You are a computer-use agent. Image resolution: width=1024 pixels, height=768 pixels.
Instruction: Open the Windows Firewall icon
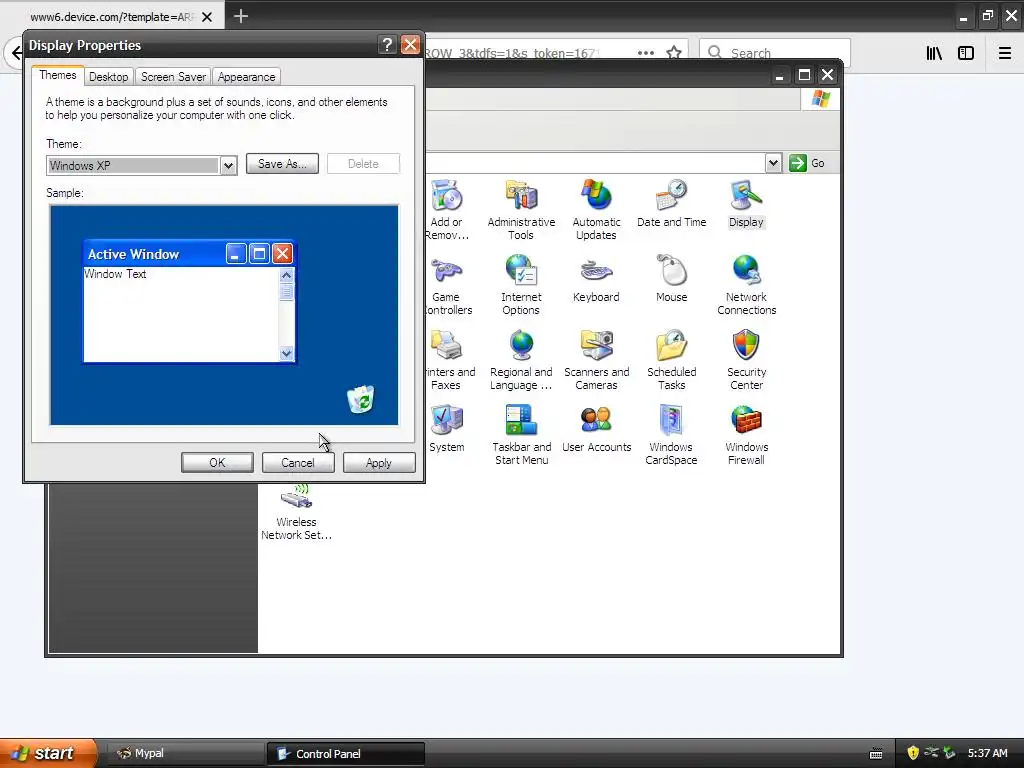[x=746, y=434]
